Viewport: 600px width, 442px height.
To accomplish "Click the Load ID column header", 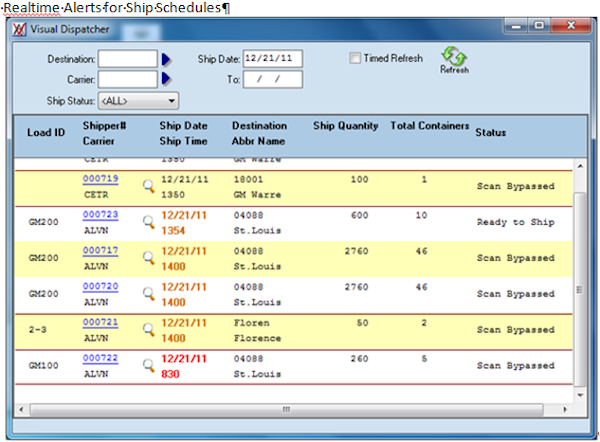I will click(x=46, y=133).
